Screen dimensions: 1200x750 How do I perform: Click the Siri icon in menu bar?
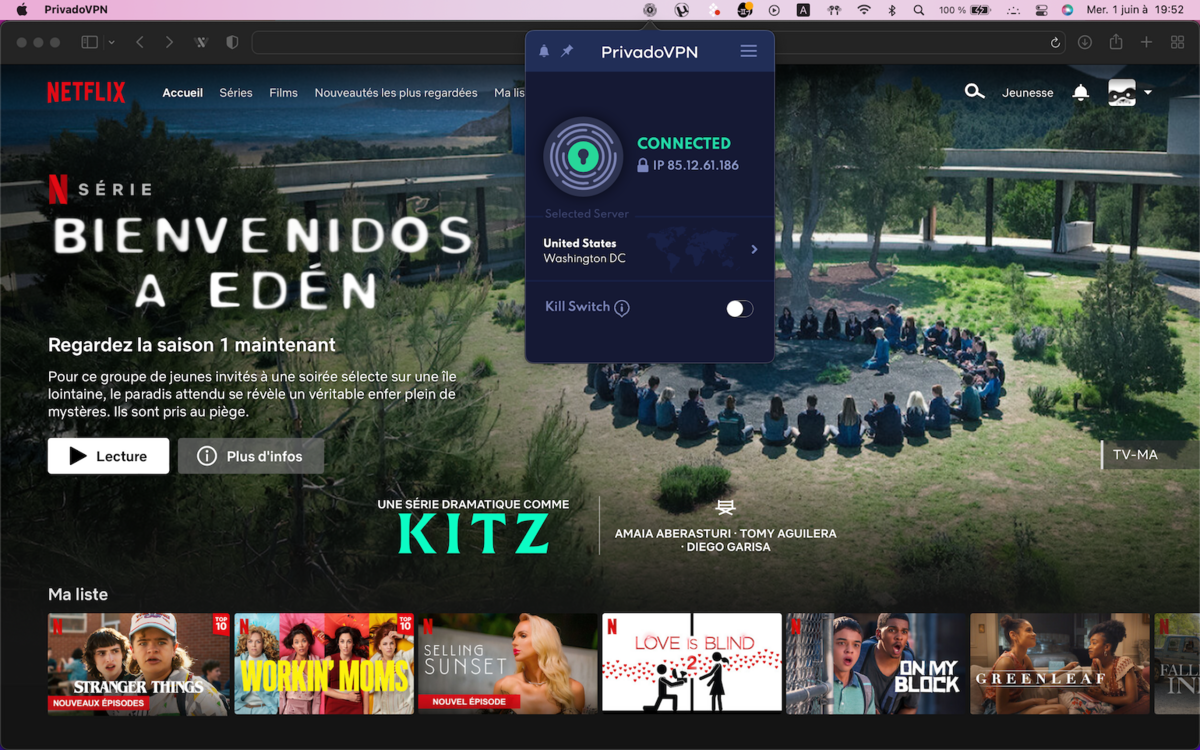tap(1067, 10)
